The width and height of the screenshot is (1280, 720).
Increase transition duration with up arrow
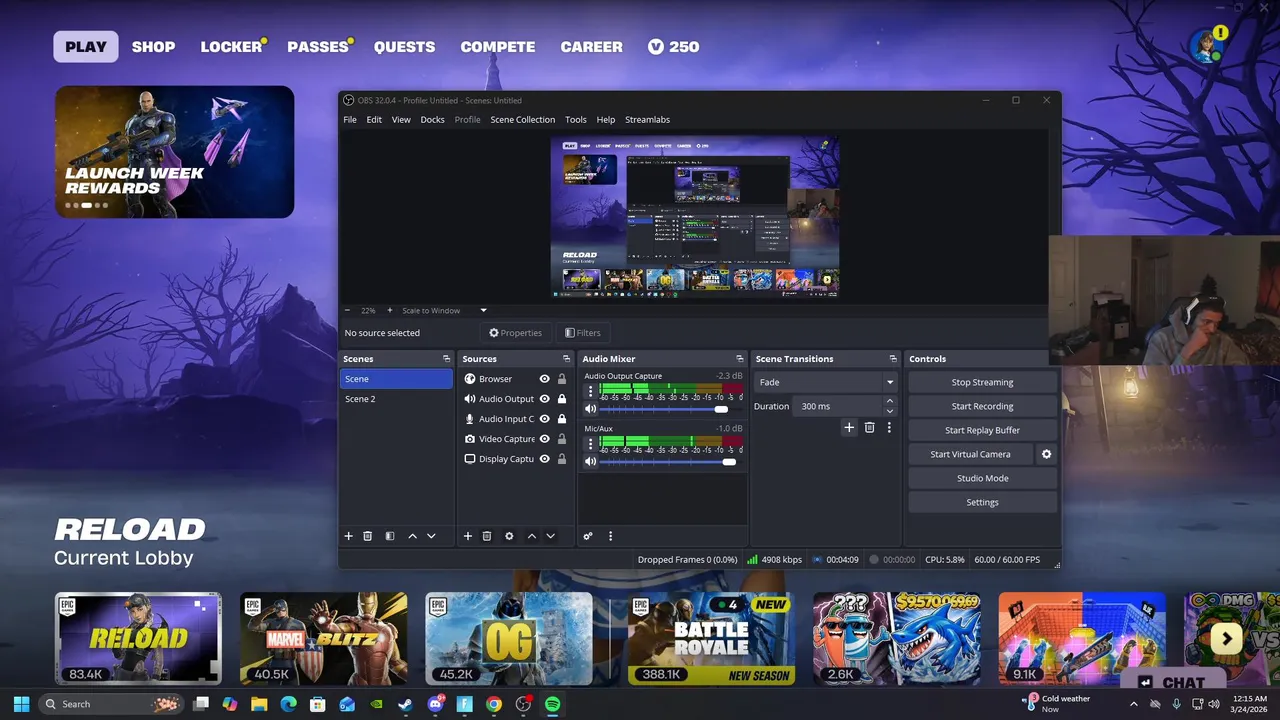[889, 401]
